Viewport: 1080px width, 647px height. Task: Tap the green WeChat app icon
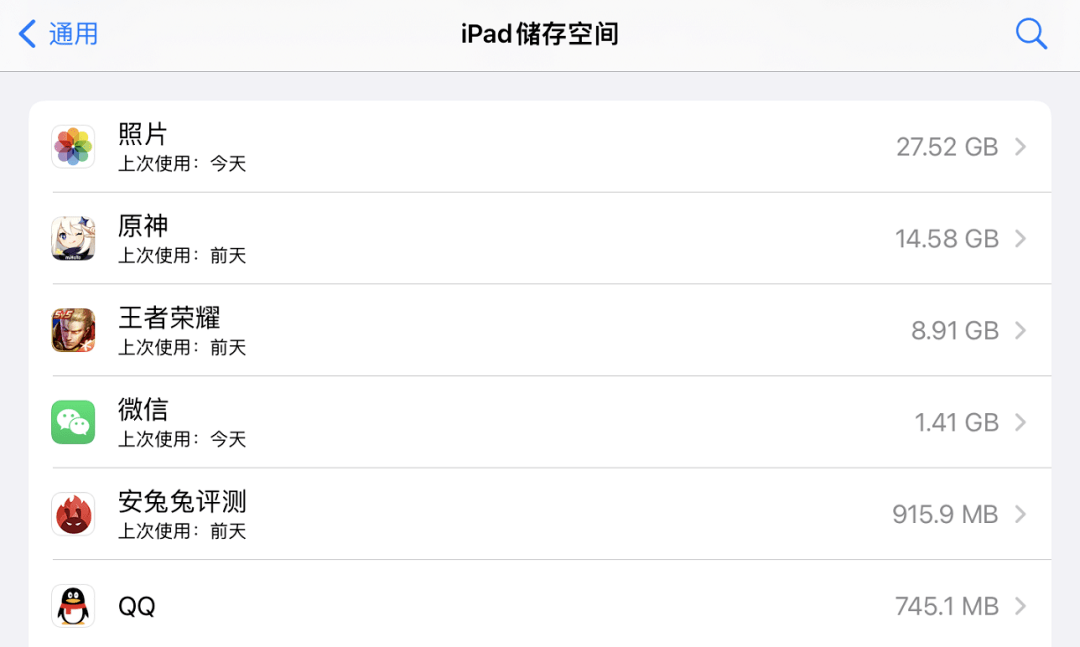73,423
